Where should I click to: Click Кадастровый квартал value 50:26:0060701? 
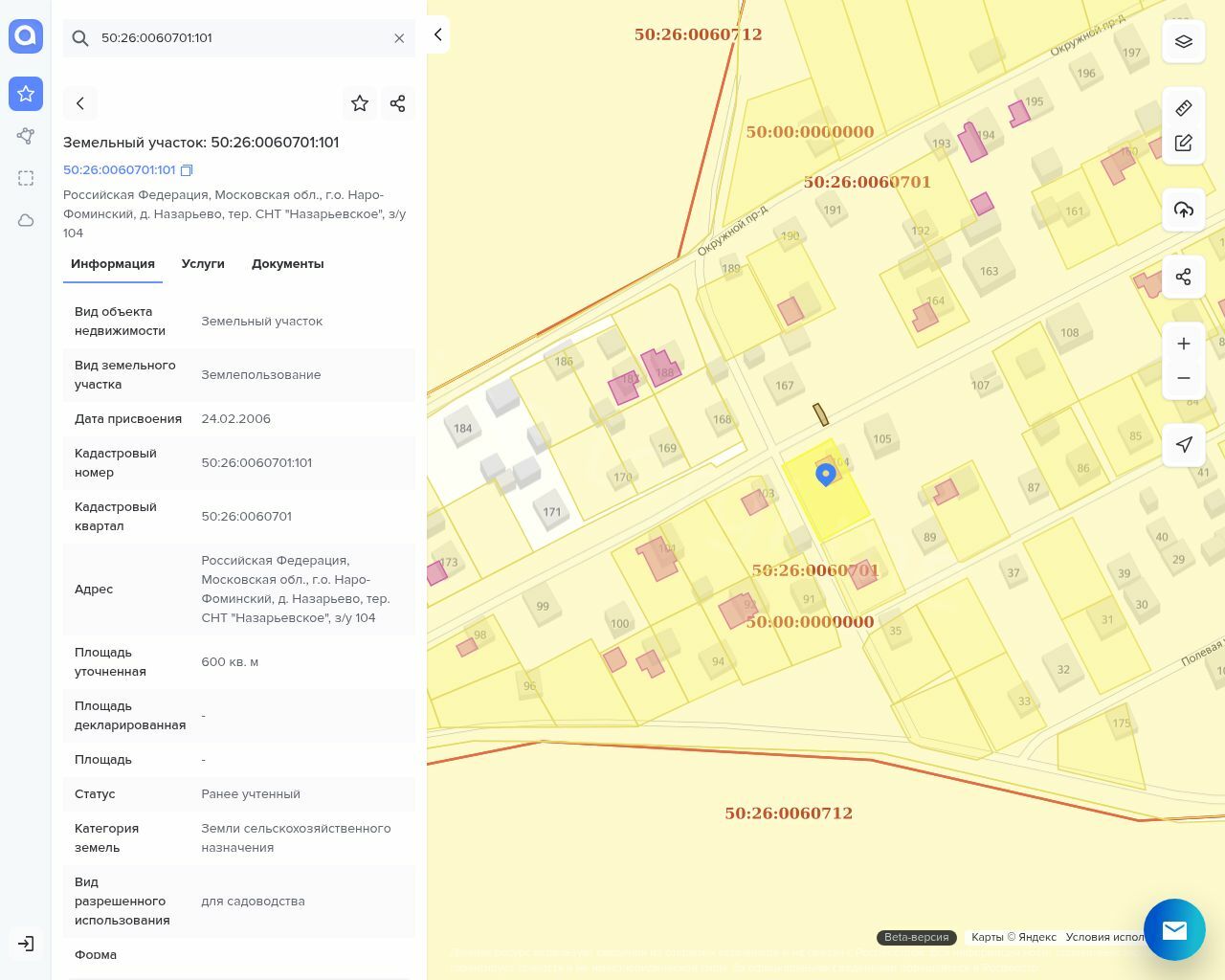246,517
